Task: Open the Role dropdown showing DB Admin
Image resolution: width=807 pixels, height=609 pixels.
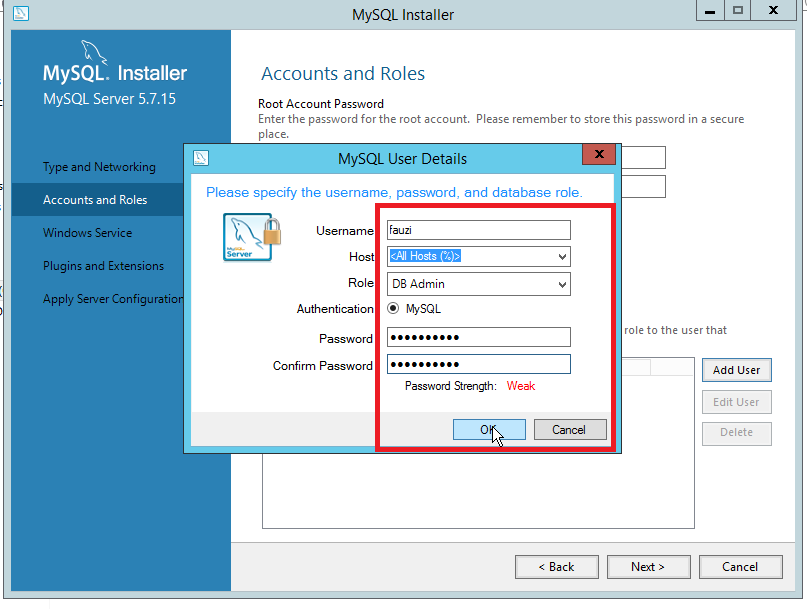Action: [479, 284]
